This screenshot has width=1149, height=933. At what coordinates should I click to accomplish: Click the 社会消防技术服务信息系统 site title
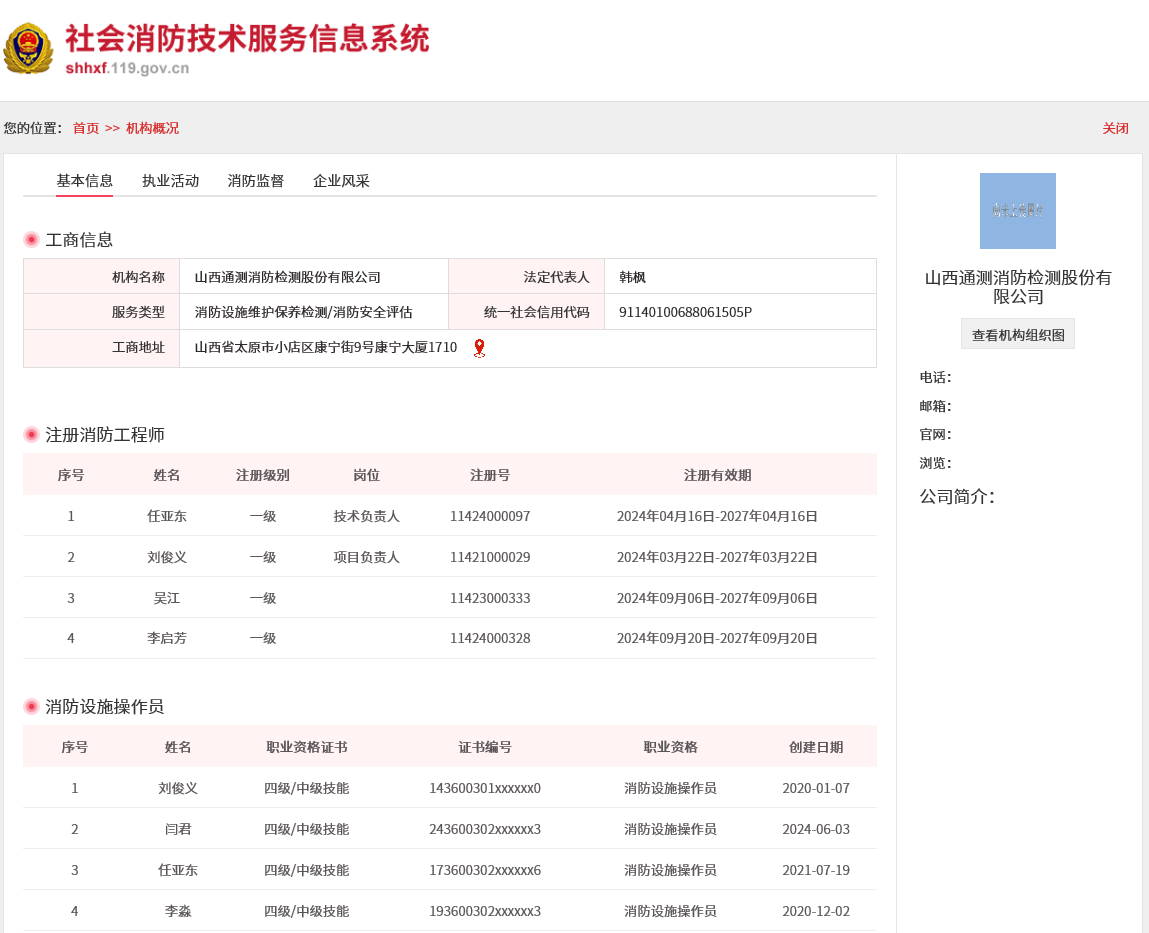coord(247,40)
